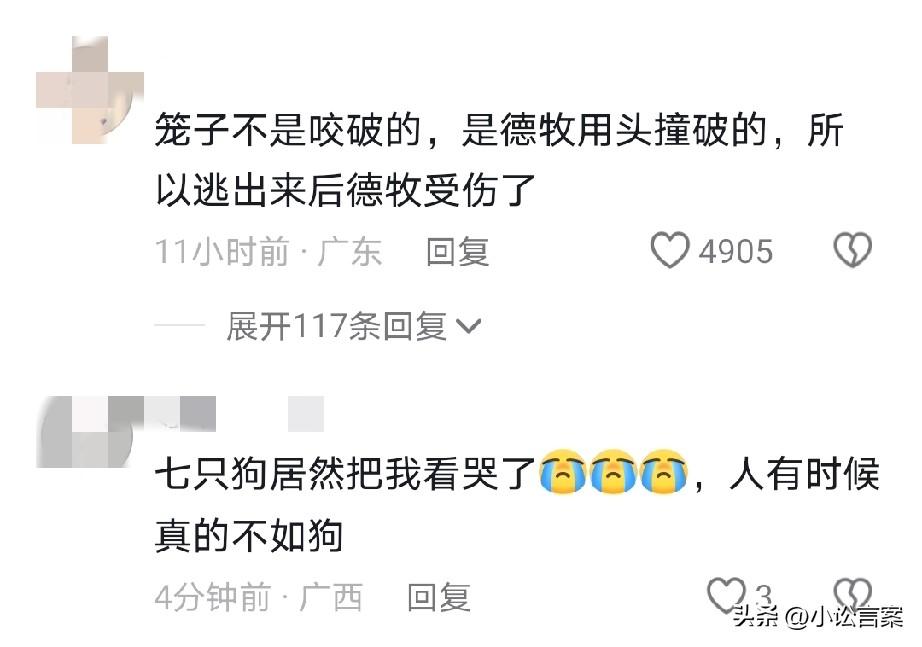Click the first crying emoji
Viewport: 922px width, 647px height.
click(x=563, y=472)
